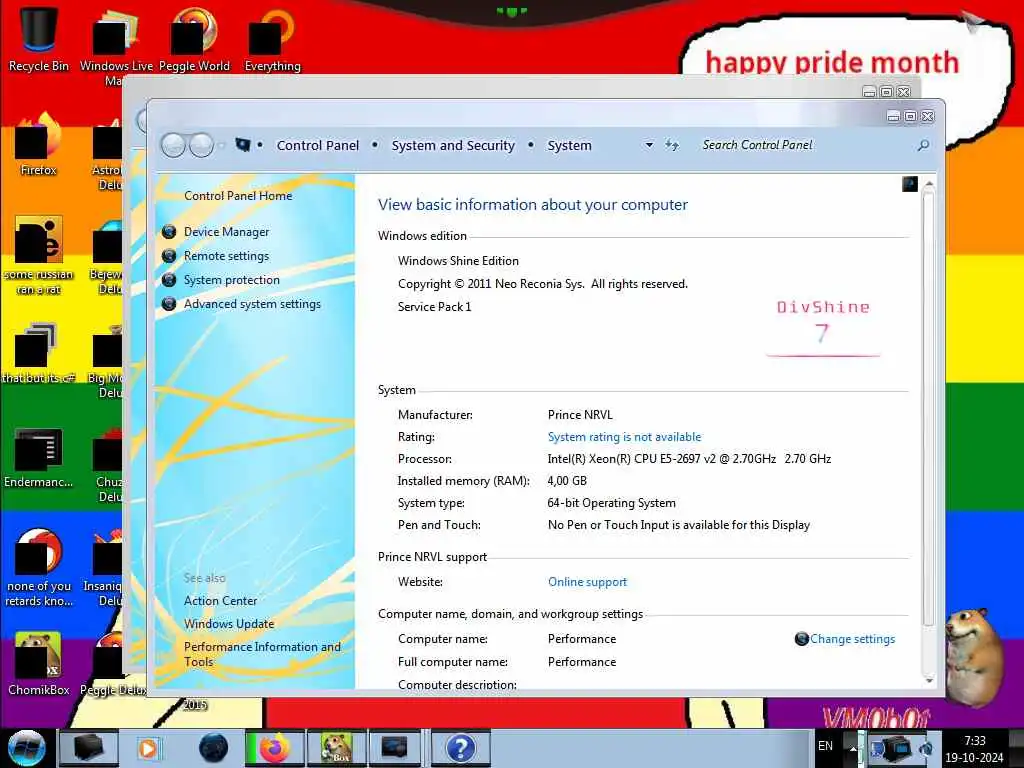Click the search magnifier icon
Screen dimensions: 1024x768
click(923, 145)
